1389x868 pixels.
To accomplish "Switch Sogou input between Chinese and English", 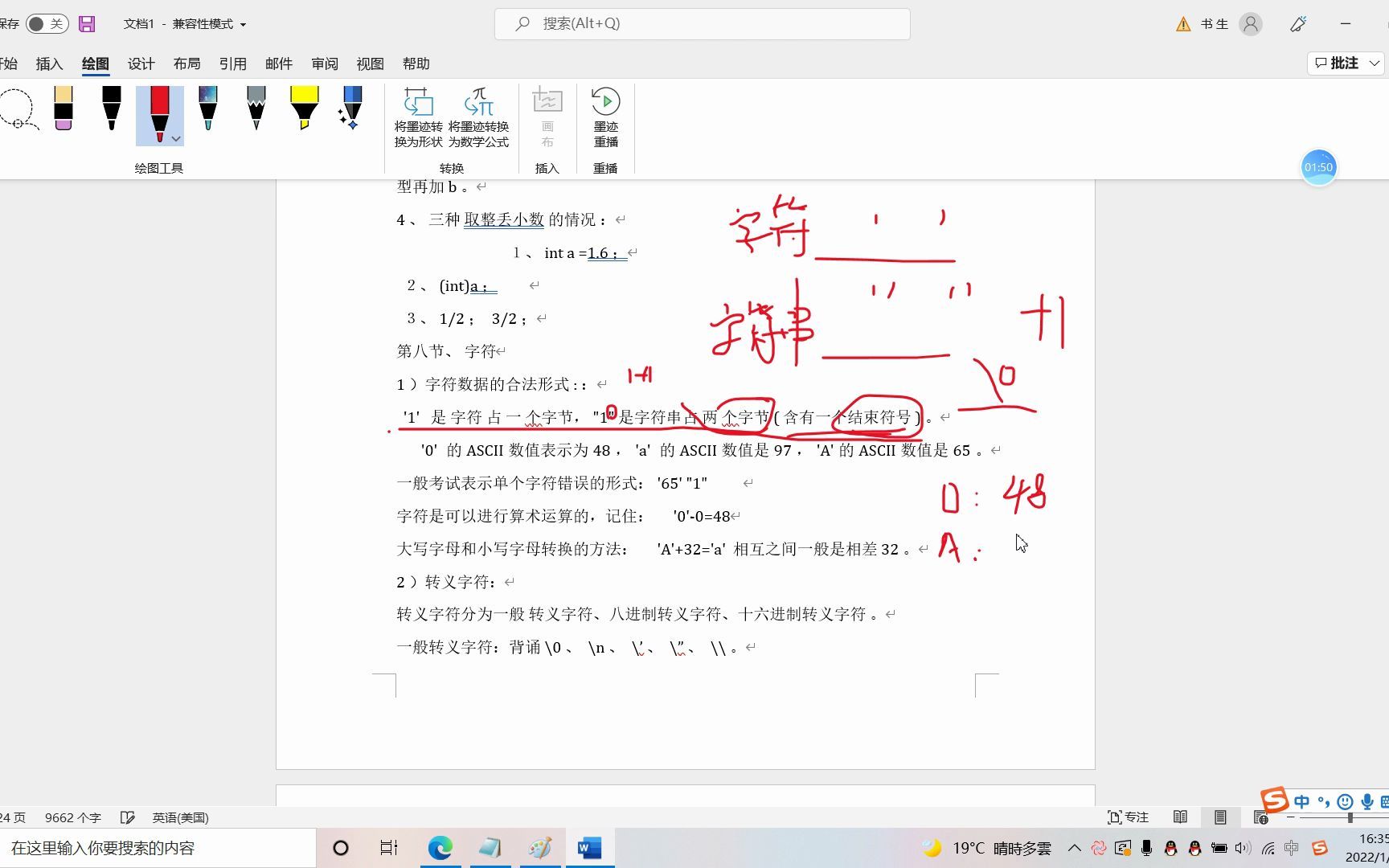I will tap(1302, 801).
